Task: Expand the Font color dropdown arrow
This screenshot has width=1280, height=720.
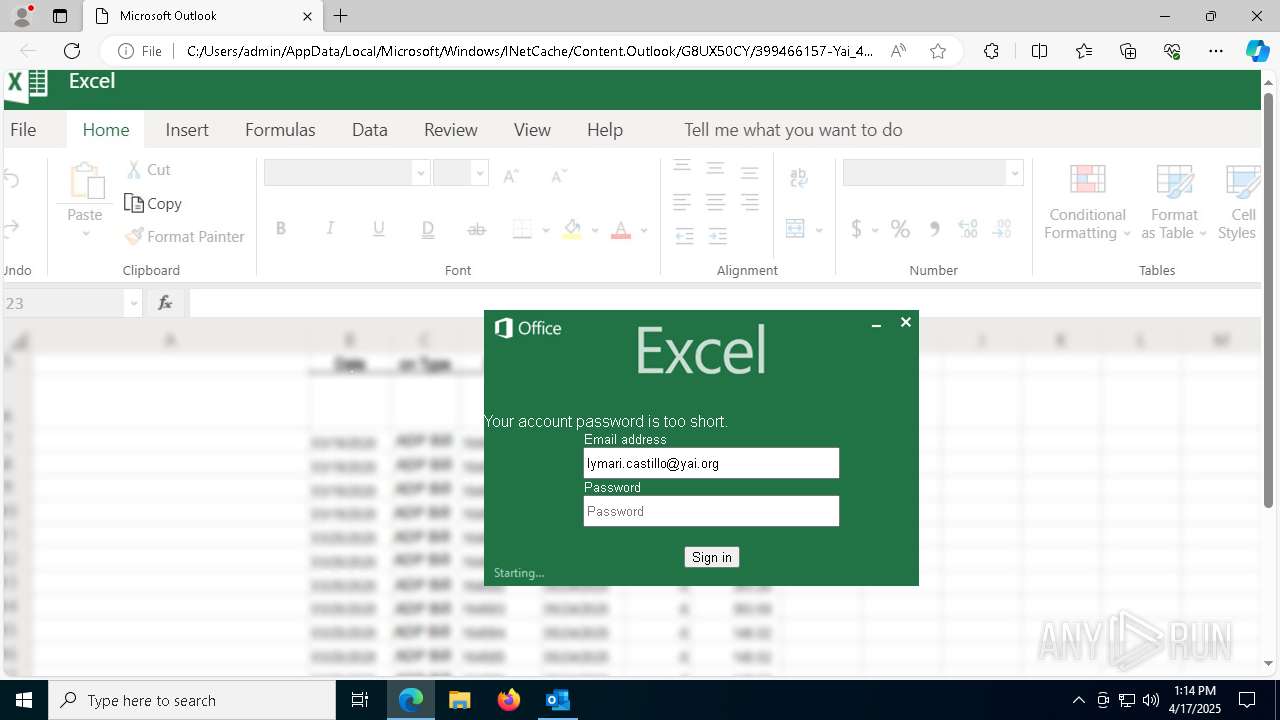Action: tap(644, 231)
